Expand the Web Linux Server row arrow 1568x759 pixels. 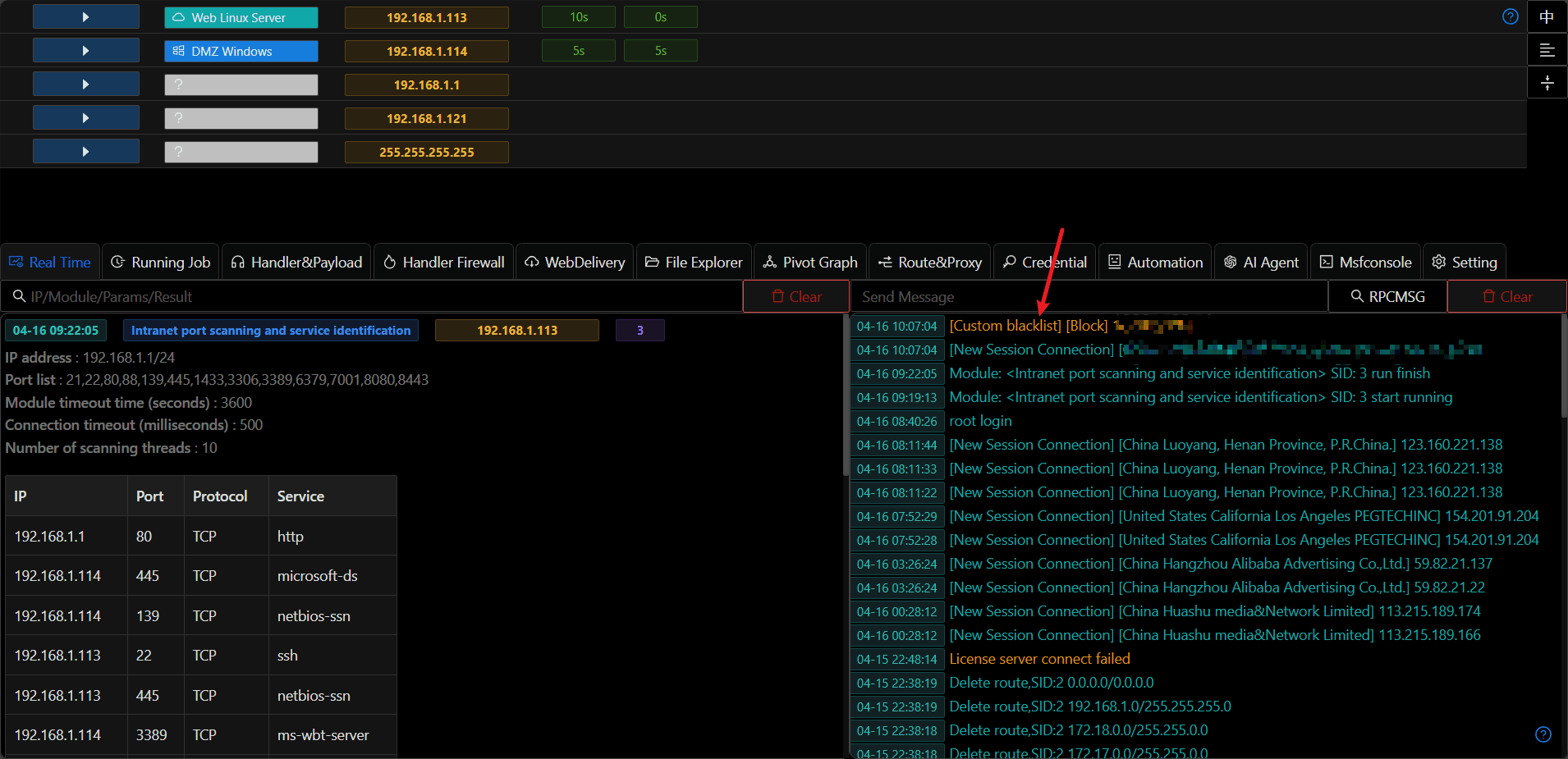[x=85, y=17]
